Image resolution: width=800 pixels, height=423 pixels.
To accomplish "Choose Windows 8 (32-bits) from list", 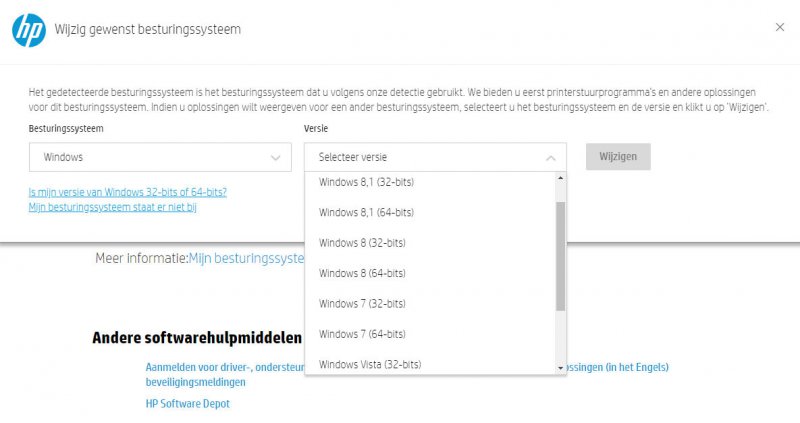I will coord(430,243).
